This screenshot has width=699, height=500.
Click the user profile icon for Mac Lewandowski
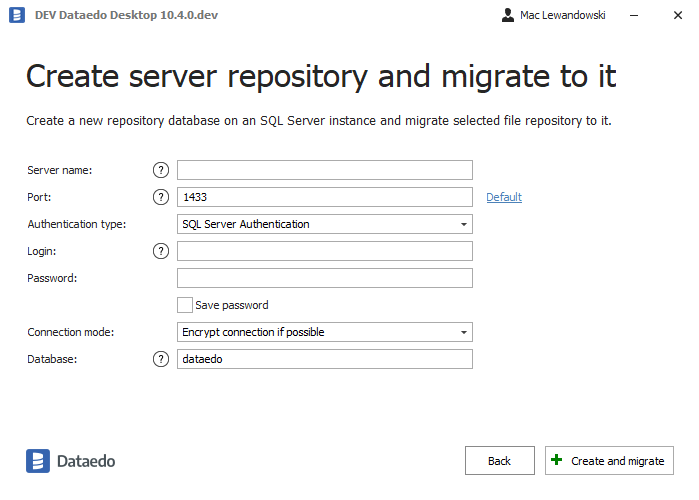508,16
